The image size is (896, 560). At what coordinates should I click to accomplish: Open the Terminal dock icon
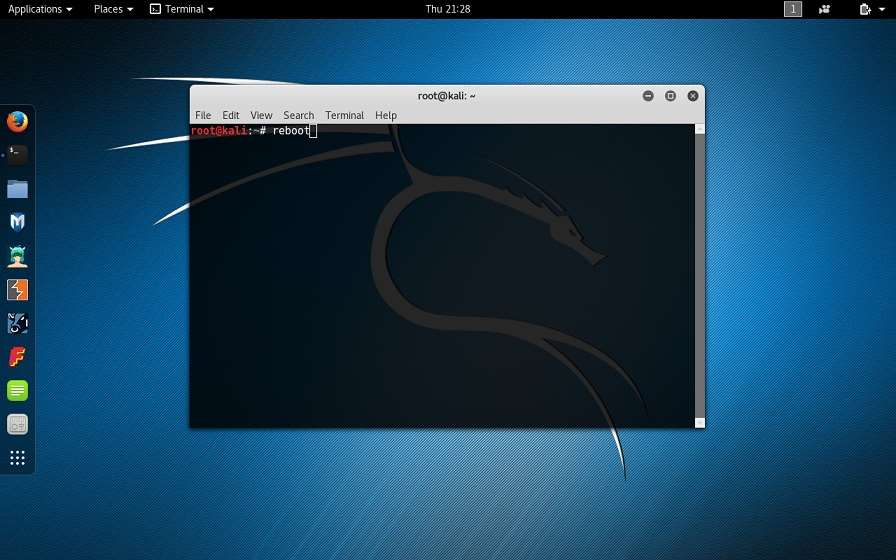point(17,155)
